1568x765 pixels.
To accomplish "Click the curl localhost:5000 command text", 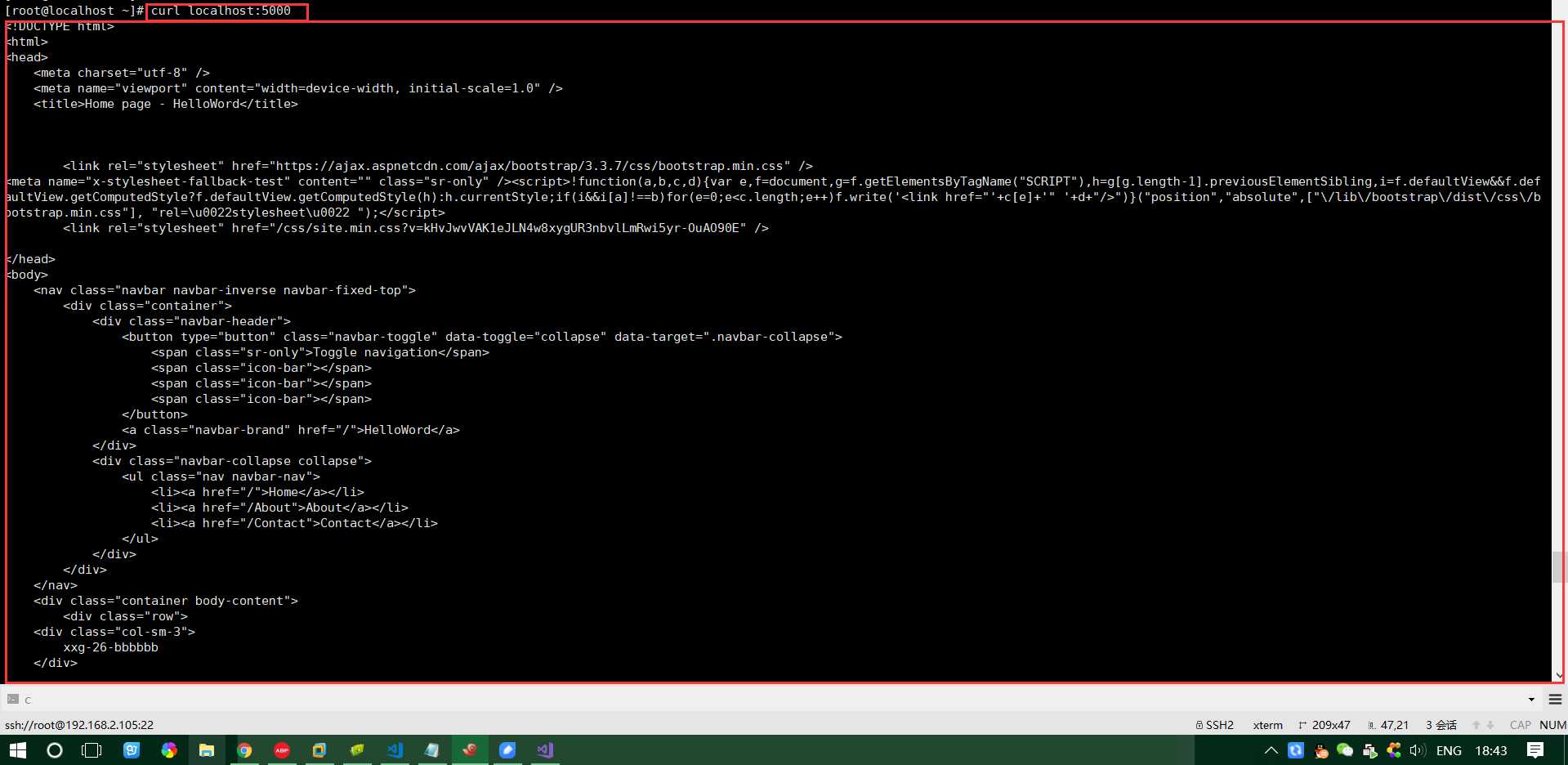I will pyautogui.click(x=221, y=11).
